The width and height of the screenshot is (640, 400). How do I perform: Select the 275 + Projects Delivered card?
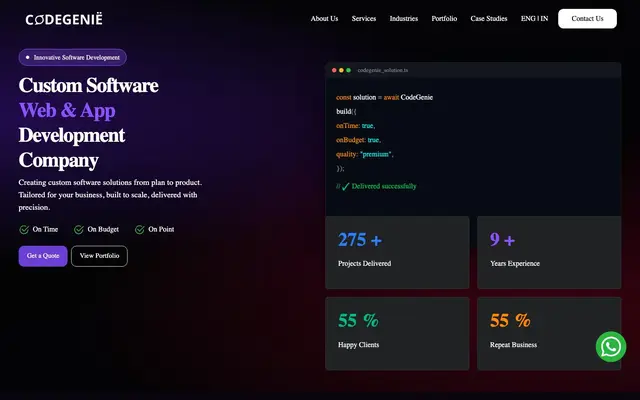click(397, 253)
